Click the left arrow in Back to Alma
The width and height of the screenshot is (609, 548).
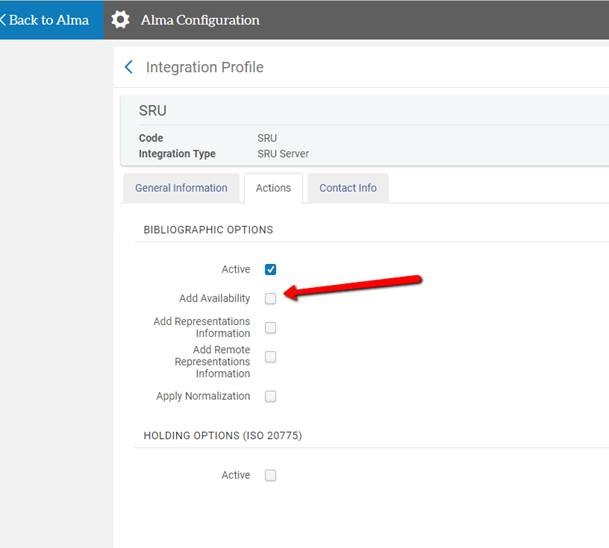tap(3, 20)
